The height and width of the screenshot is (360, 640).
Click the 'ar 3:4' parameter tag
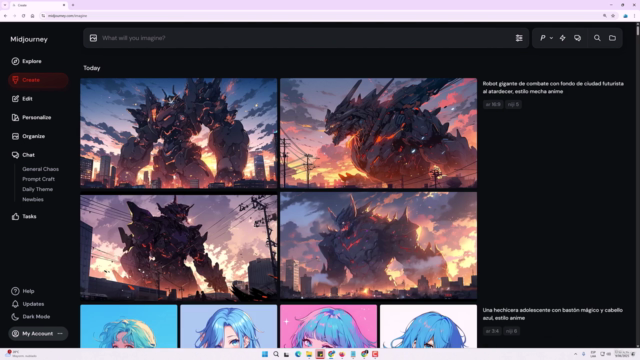[x=492, y=331]
